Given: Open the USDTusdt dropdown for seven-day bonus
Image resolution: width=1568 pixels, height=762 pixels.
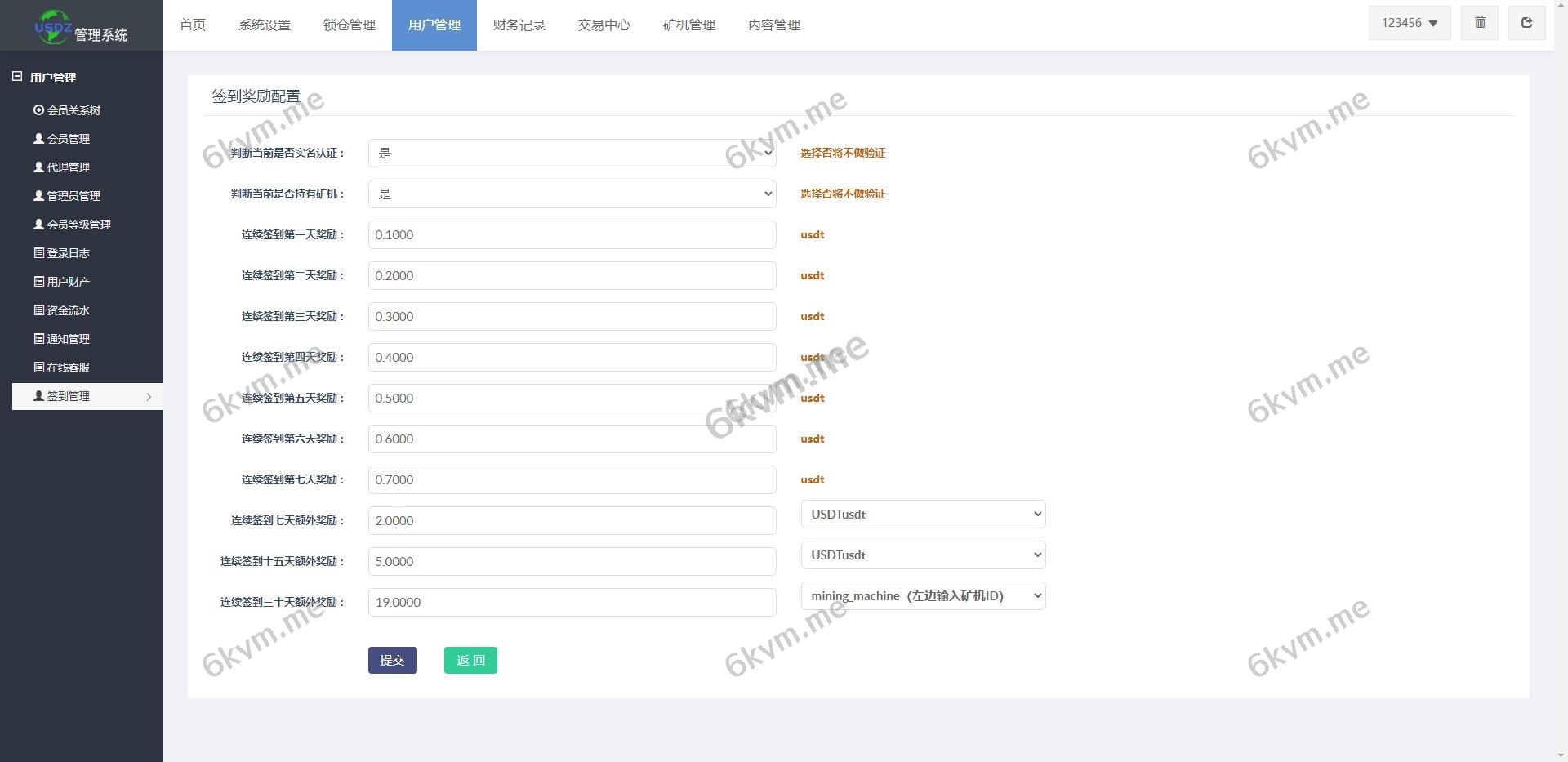Looking at the screenshot, I should (923, 514).
